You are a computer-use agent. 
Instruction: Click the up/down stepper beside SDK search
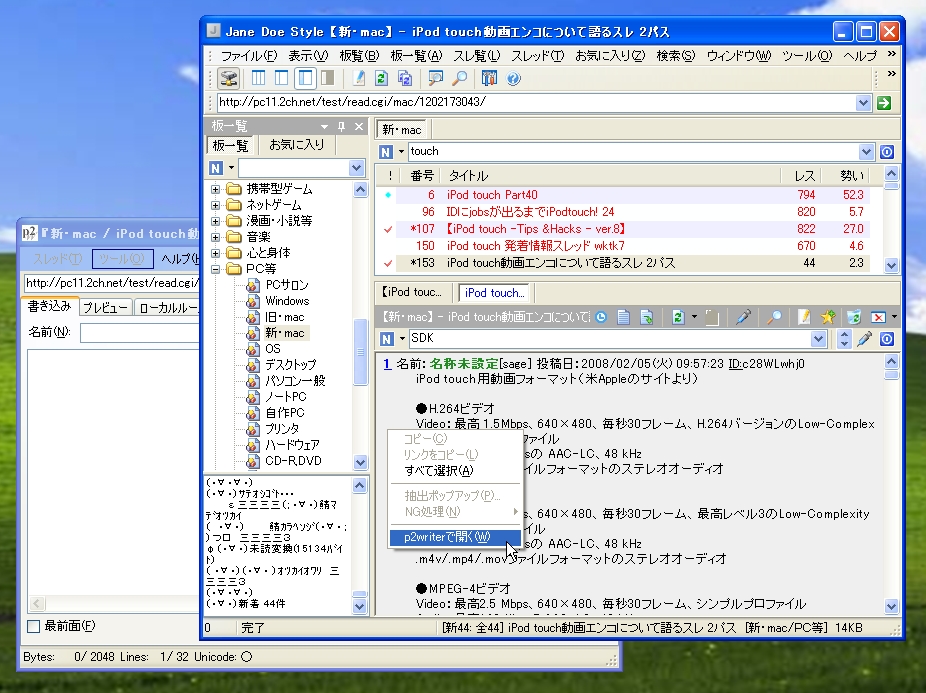pyautogui.click(x=844, y=339)
